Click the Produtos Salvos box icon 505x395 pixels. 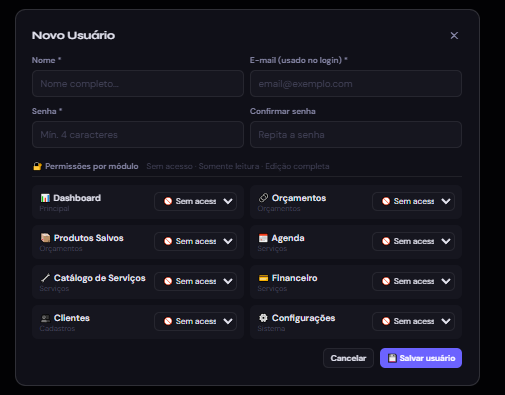45,238
